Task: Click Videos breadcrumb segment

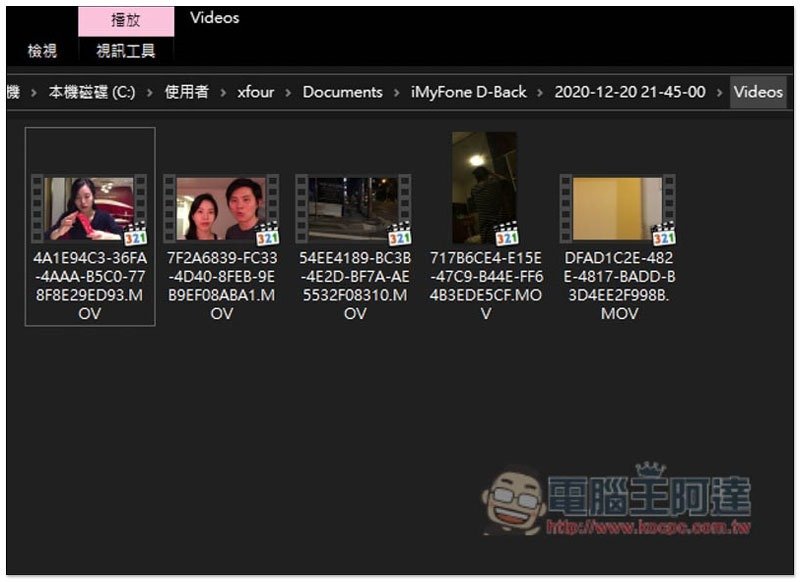Action: pyautogui.click(x=758, y=92)
